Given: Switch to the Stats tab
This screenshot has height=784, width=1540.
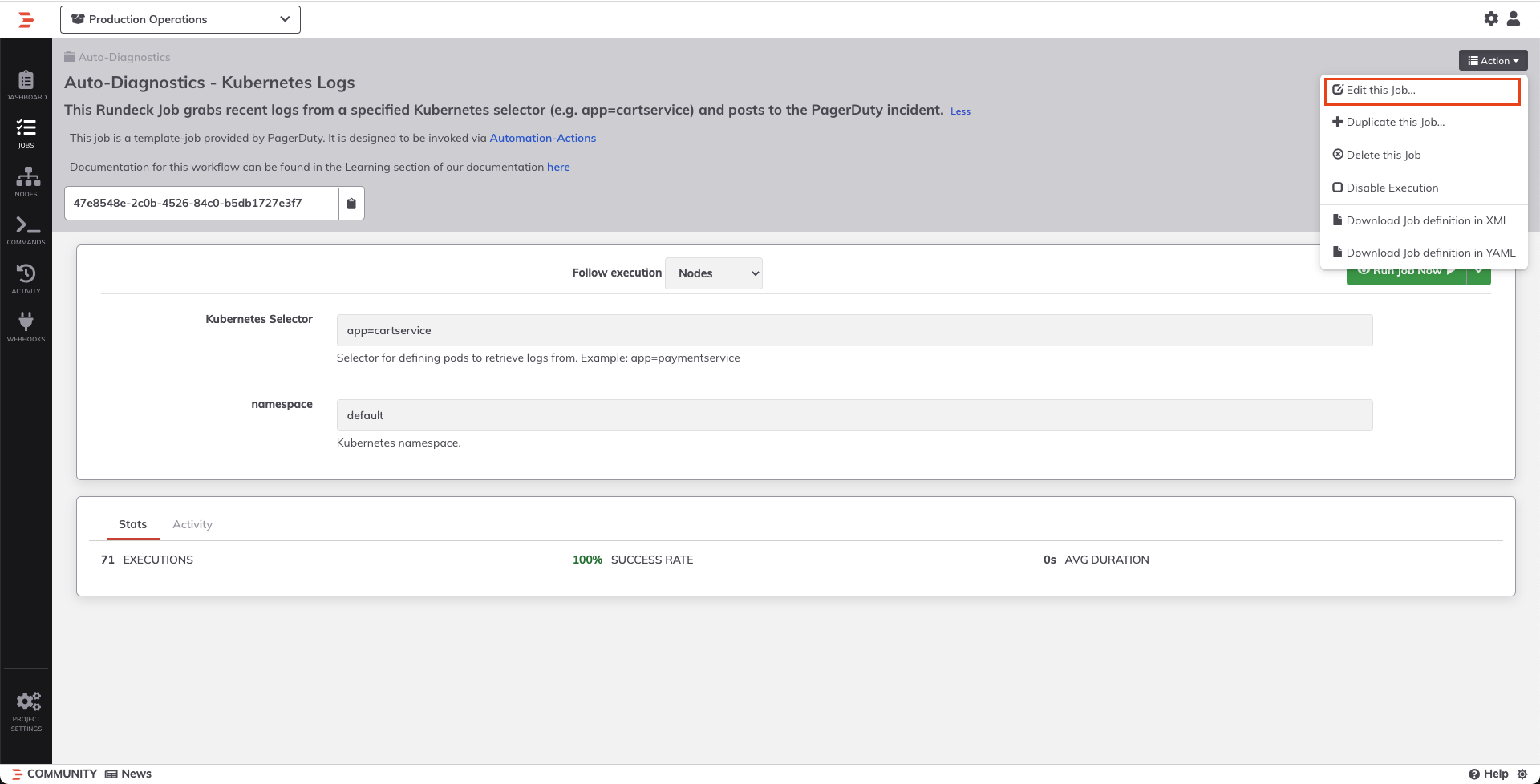Looking at the screenshot, I should 132,524.
